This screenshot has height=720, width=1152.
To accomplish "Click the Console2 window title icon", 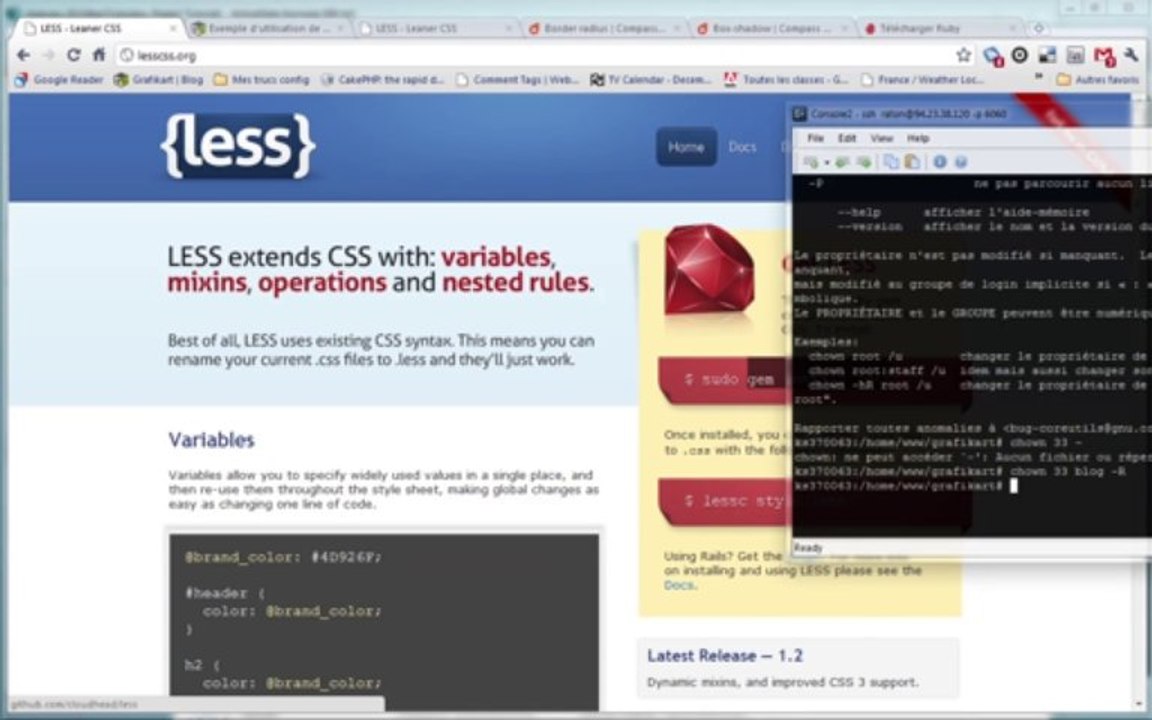I will point(799,114).
